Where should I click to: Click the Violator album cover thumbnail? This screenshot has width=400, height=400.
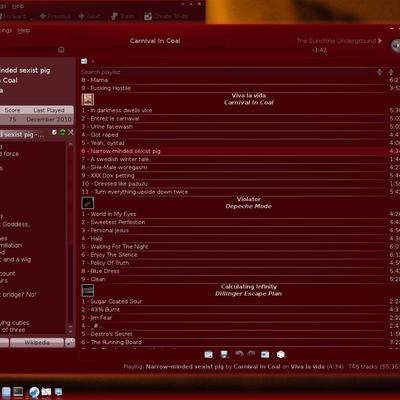pyautogui.click(x=88, y=203)
